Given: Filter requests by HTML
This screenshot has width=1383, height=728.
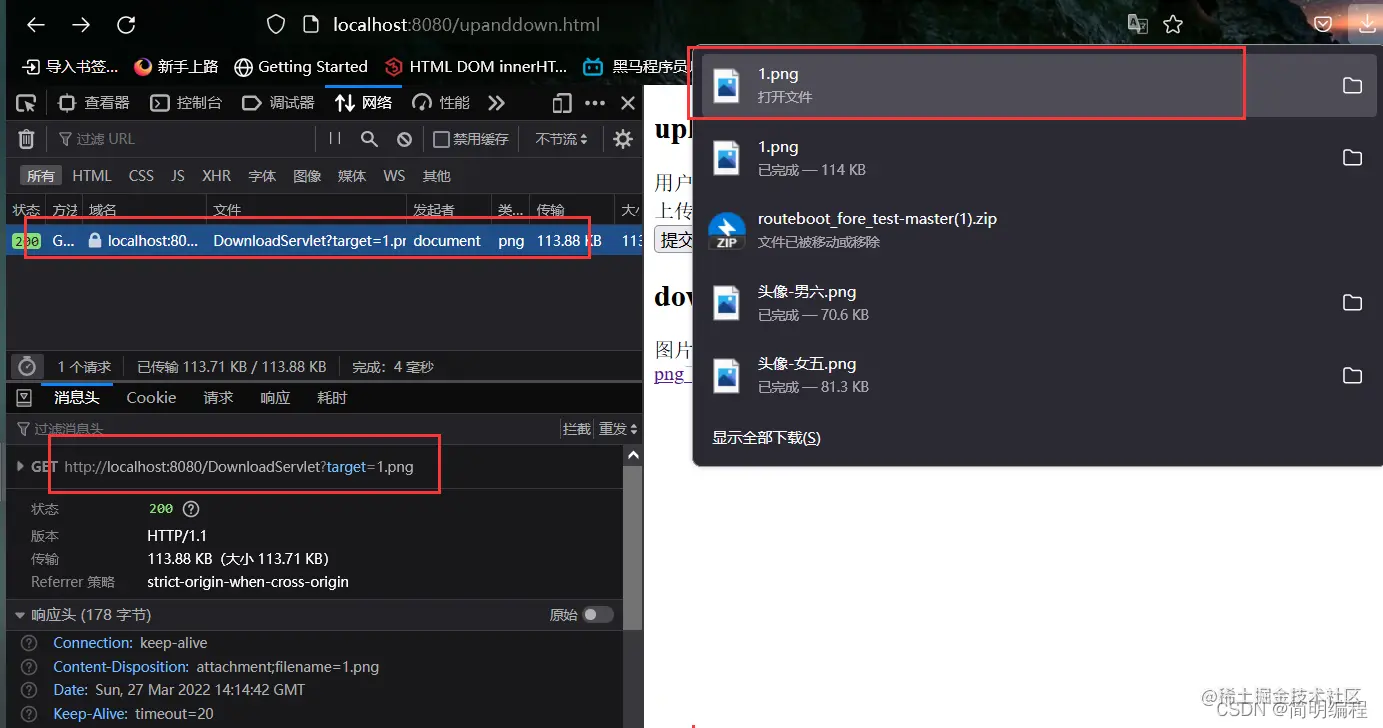Looking at the screenshot, I should [92, 176].
